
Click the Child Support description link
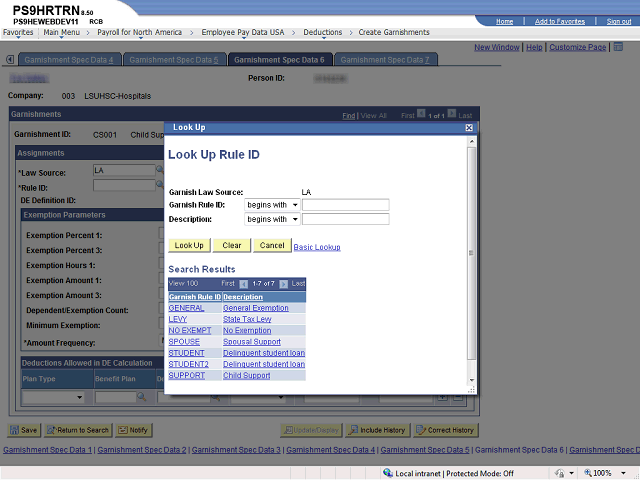tap(247, 376)
